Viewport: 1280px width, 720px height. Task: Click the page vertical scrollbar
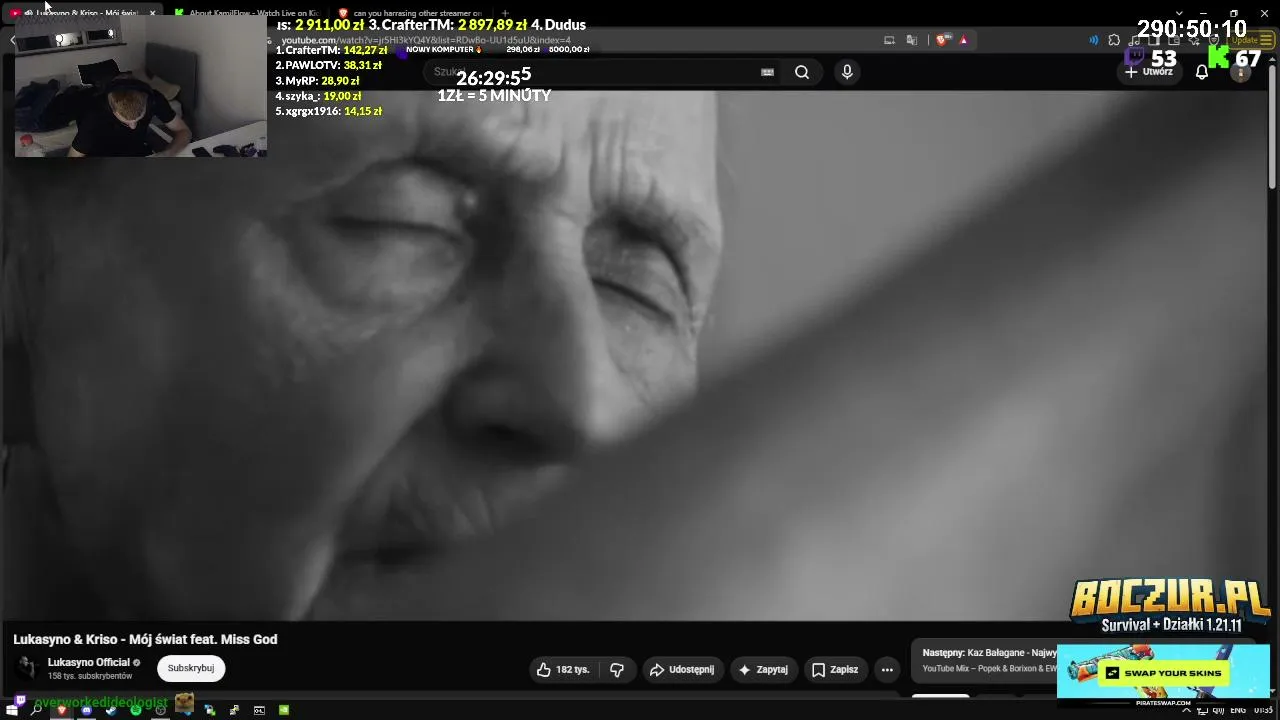1273,130
